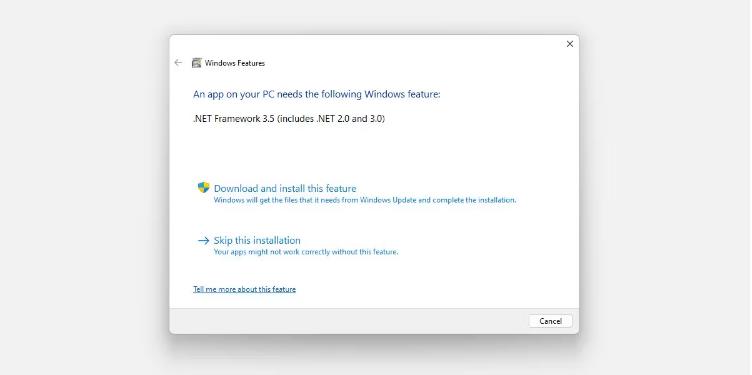Close the Windows Features dialog with X
The height and width of the screenshot is (375, 752).
tap(570, 44)
